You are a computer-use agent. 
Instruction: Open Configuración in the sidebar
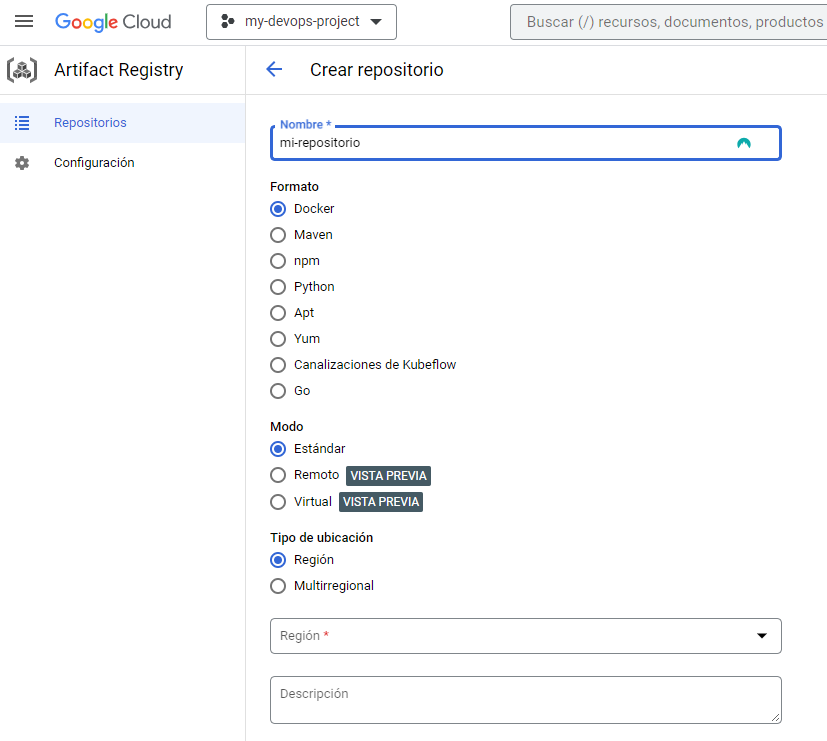coord(122,163)
